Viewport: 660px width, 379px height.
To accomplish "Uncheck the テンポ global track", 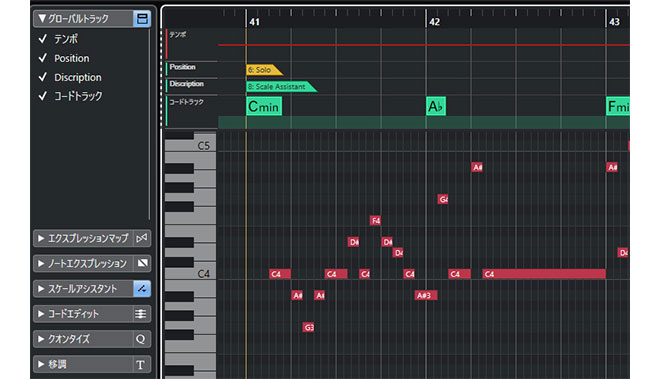I will coord(43,39).
